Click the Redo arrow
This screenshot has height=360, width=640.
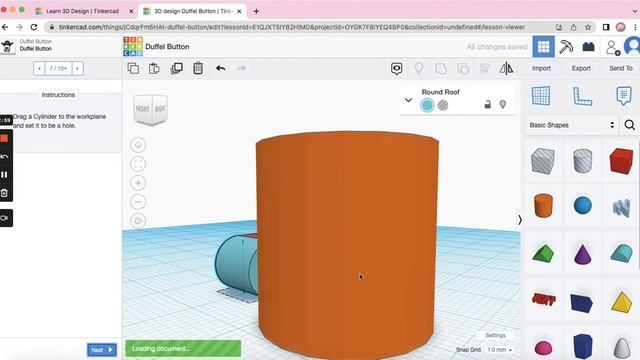[242, 68]
